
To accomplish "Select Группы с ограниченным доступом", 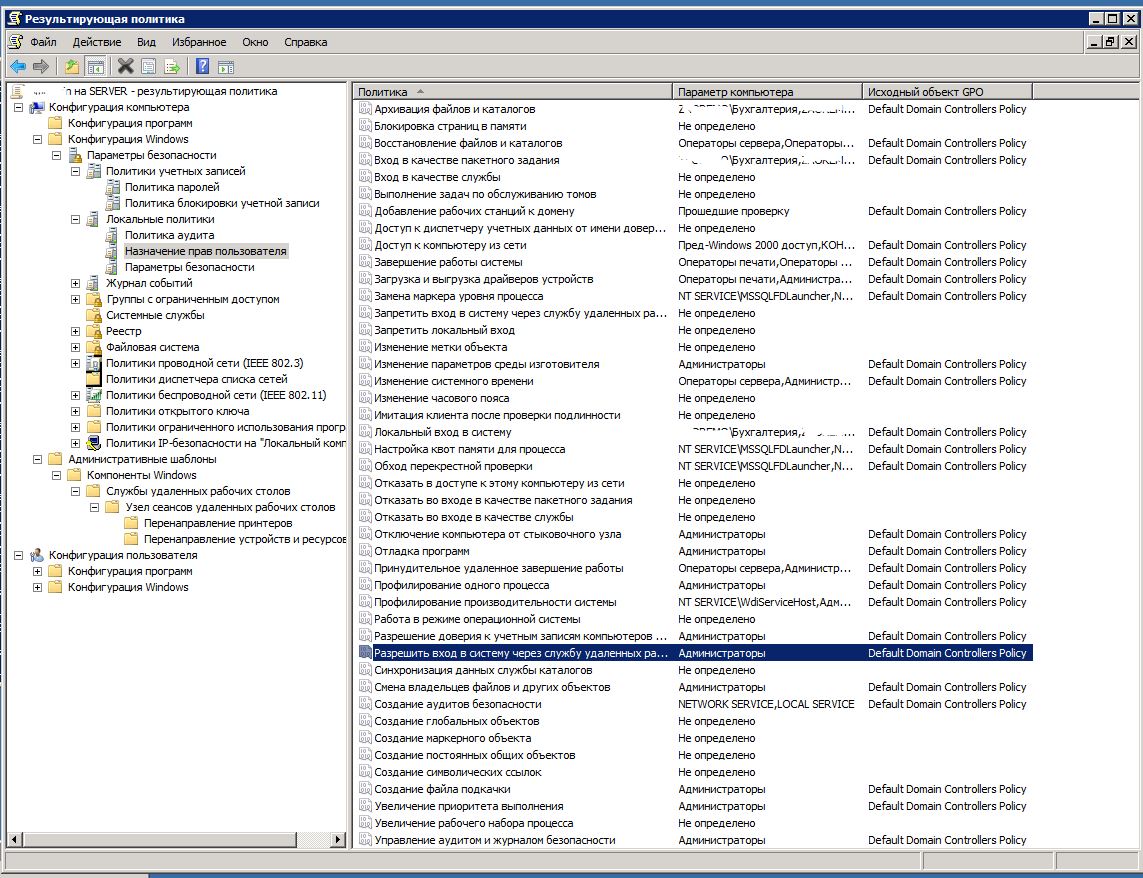I will point(192,299).
